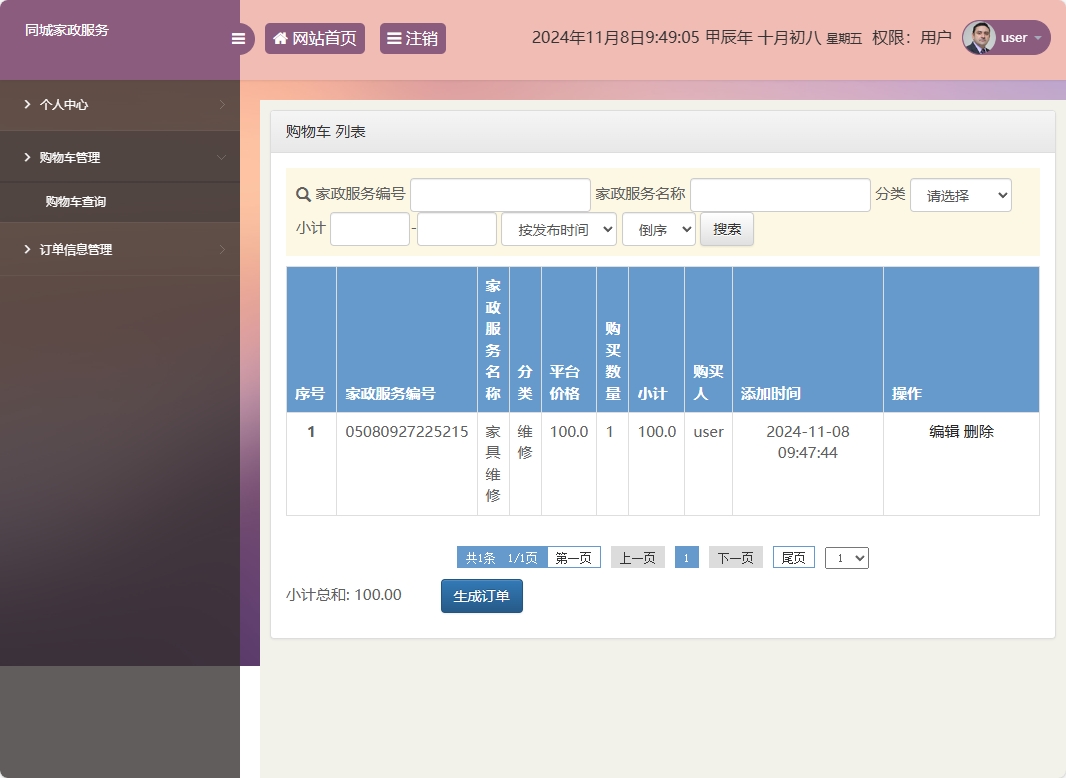Screen dimensions: 1066x778
Task: Click the hamburger menu icon beside the site title
Action: 238,38
